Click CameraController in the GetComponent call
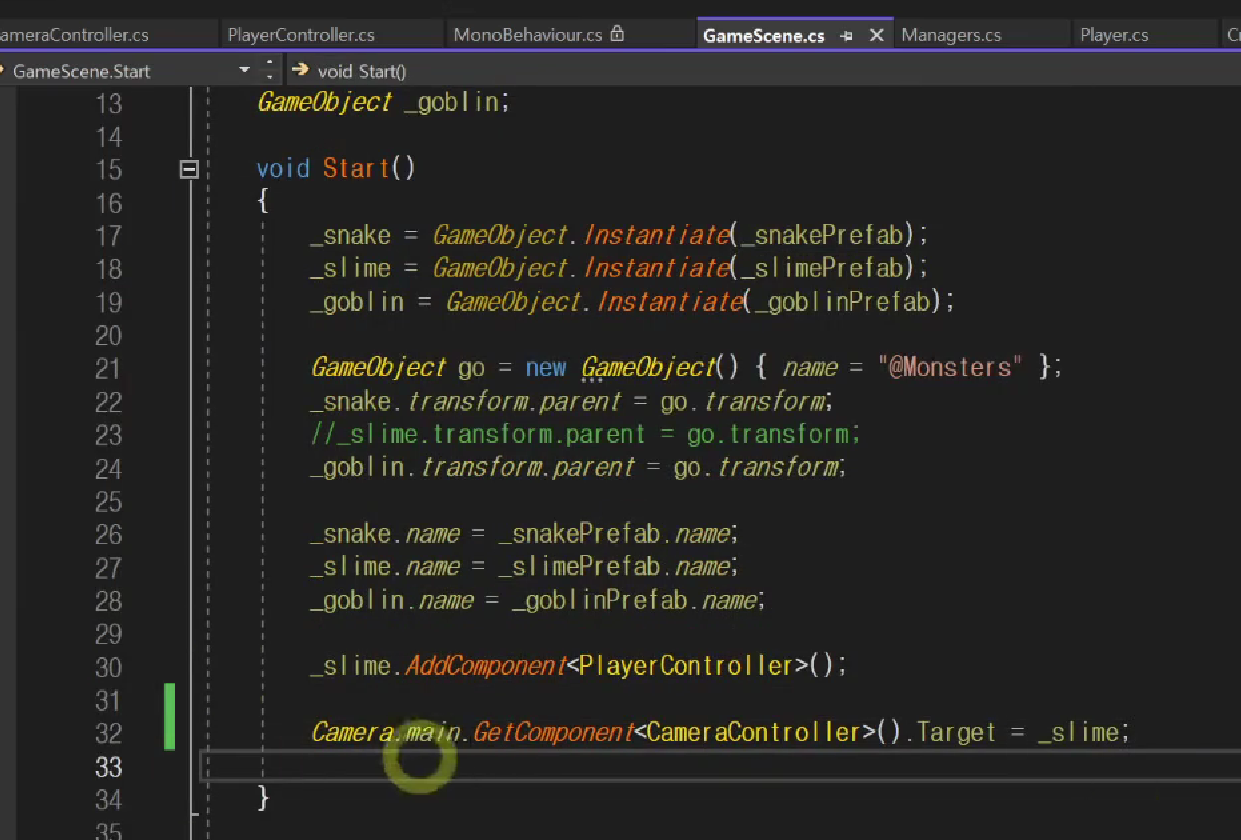The image size is (1241, 840). pyautogui.click(x=754, y=732)
